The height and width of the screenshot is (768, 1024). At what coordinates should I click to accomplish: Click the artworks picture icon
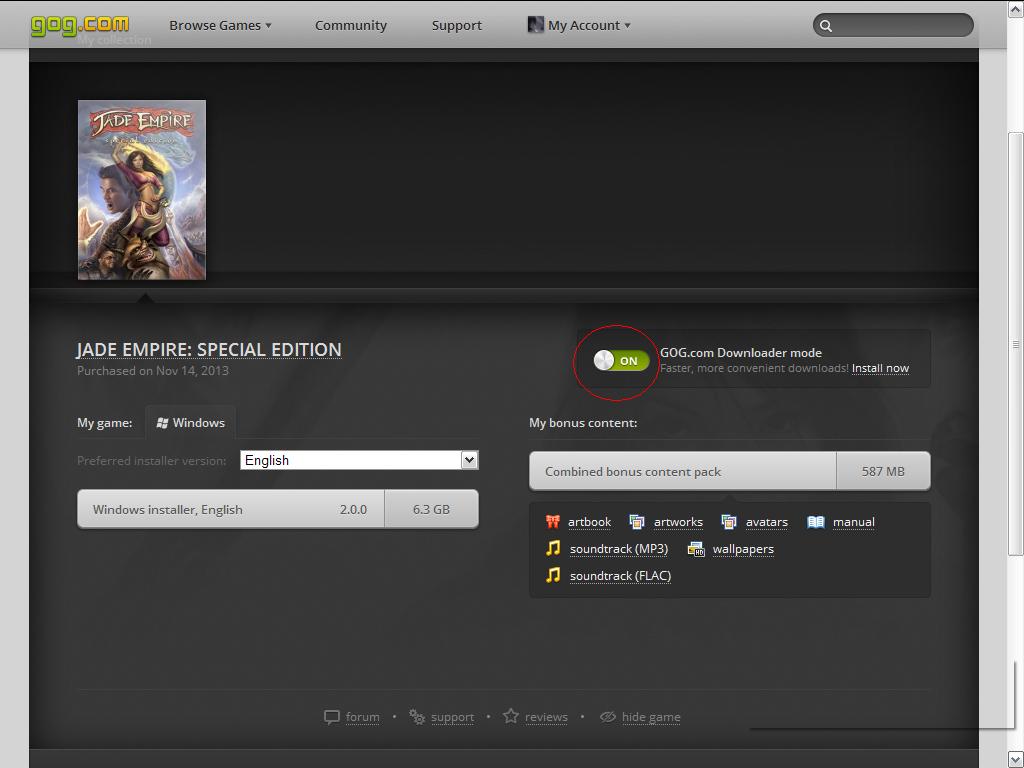[x=636, y=521]
